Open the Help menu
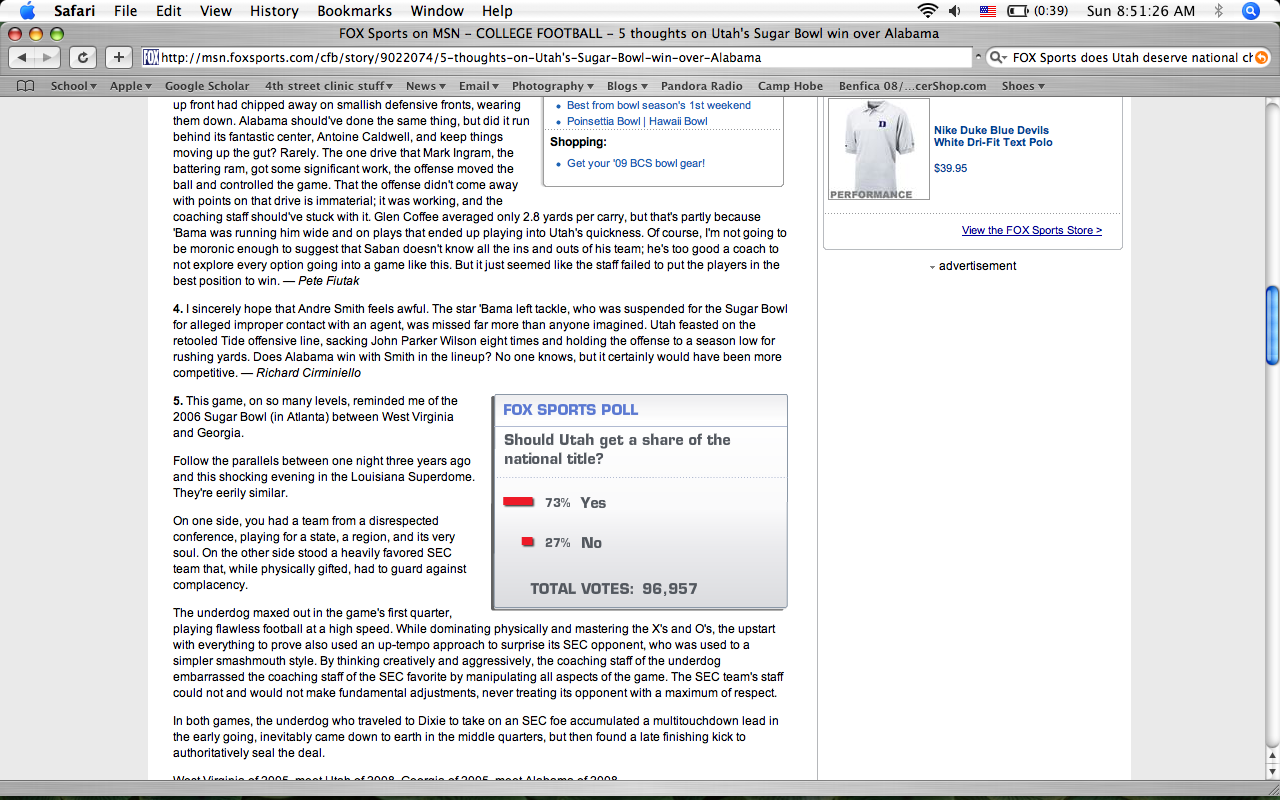Viewport: 1280px width, 800px height. 497,11
